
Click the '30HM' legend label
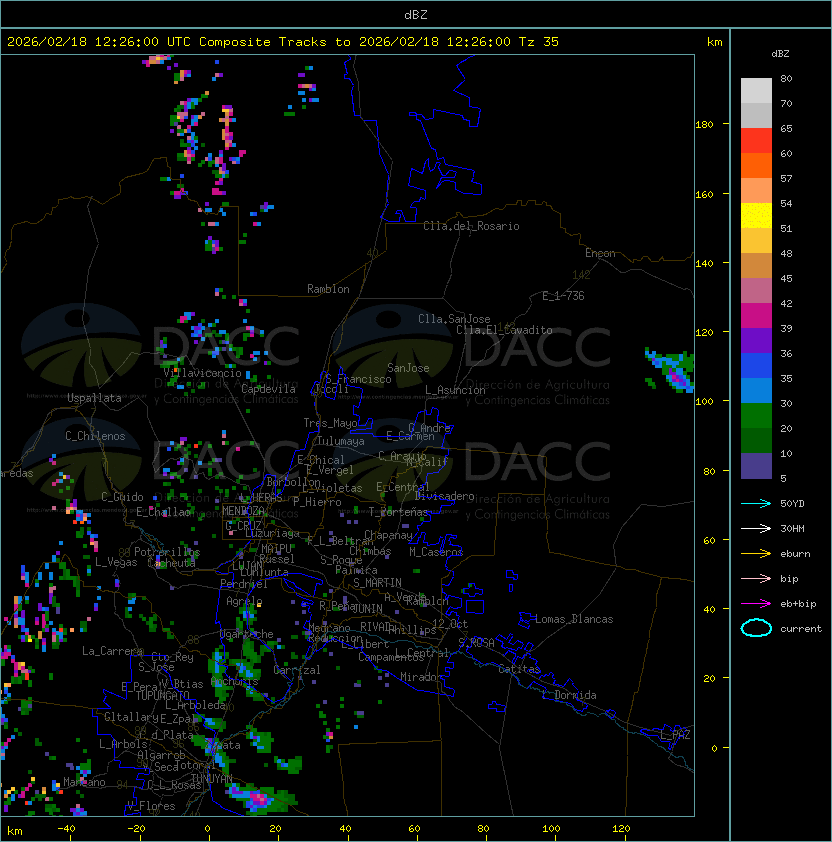pos(792,528)
